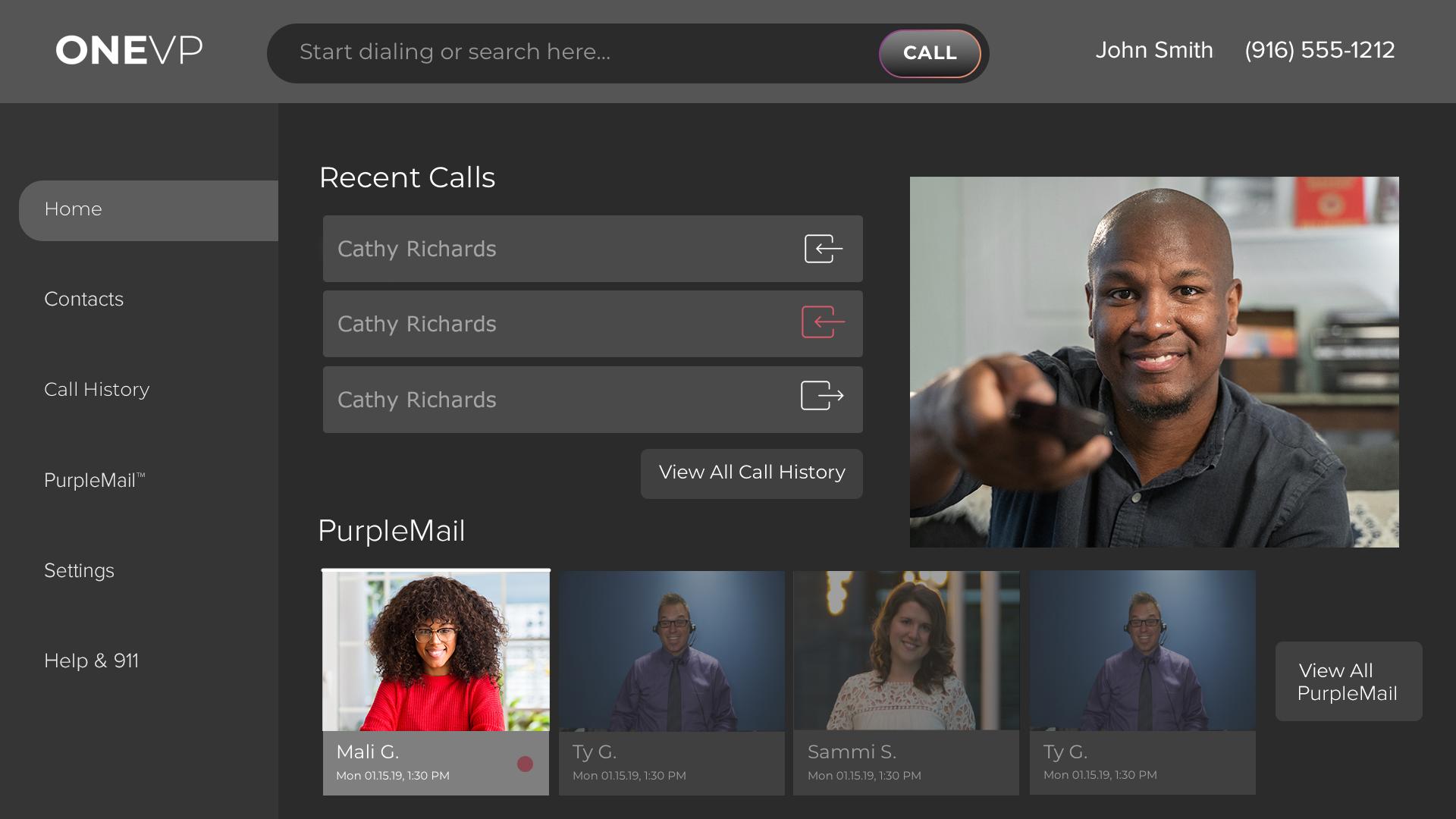Click the Mali G. name label
This screenshot has height=819, width=1456.
coord(367,752)
